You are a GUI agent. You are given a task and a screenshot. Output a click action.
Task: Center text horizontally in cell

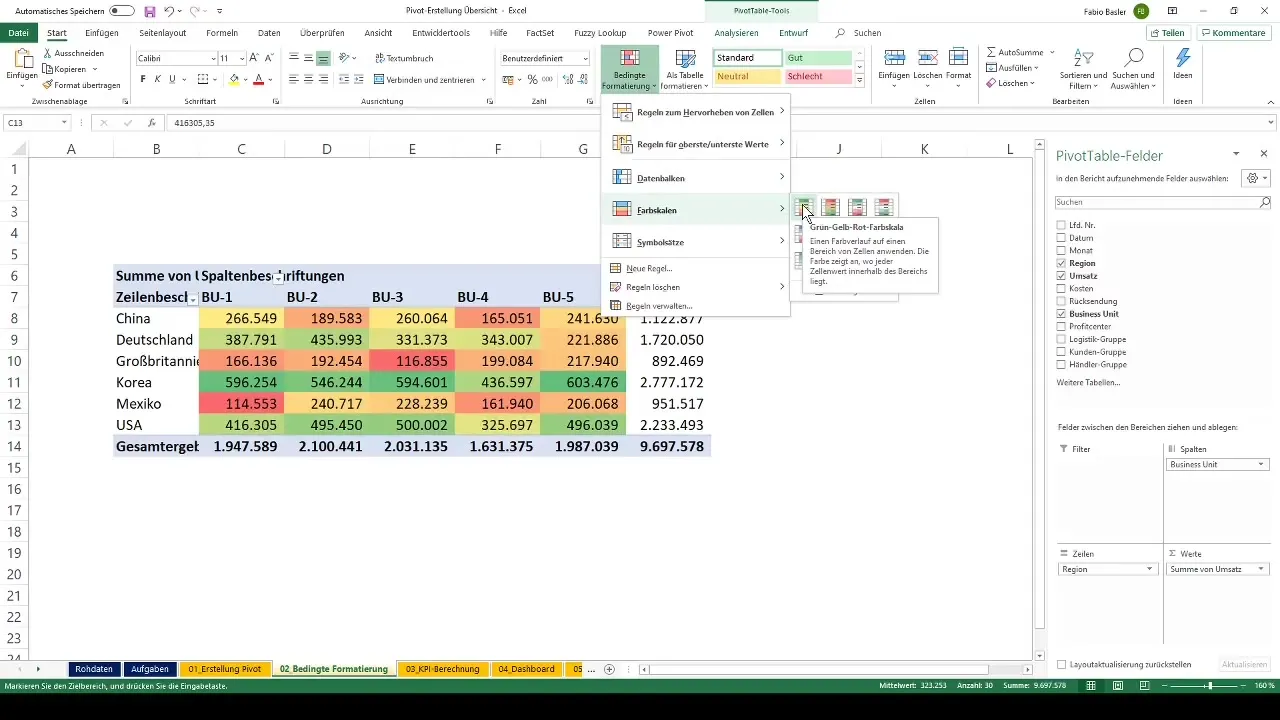click(x=309, y=79)
